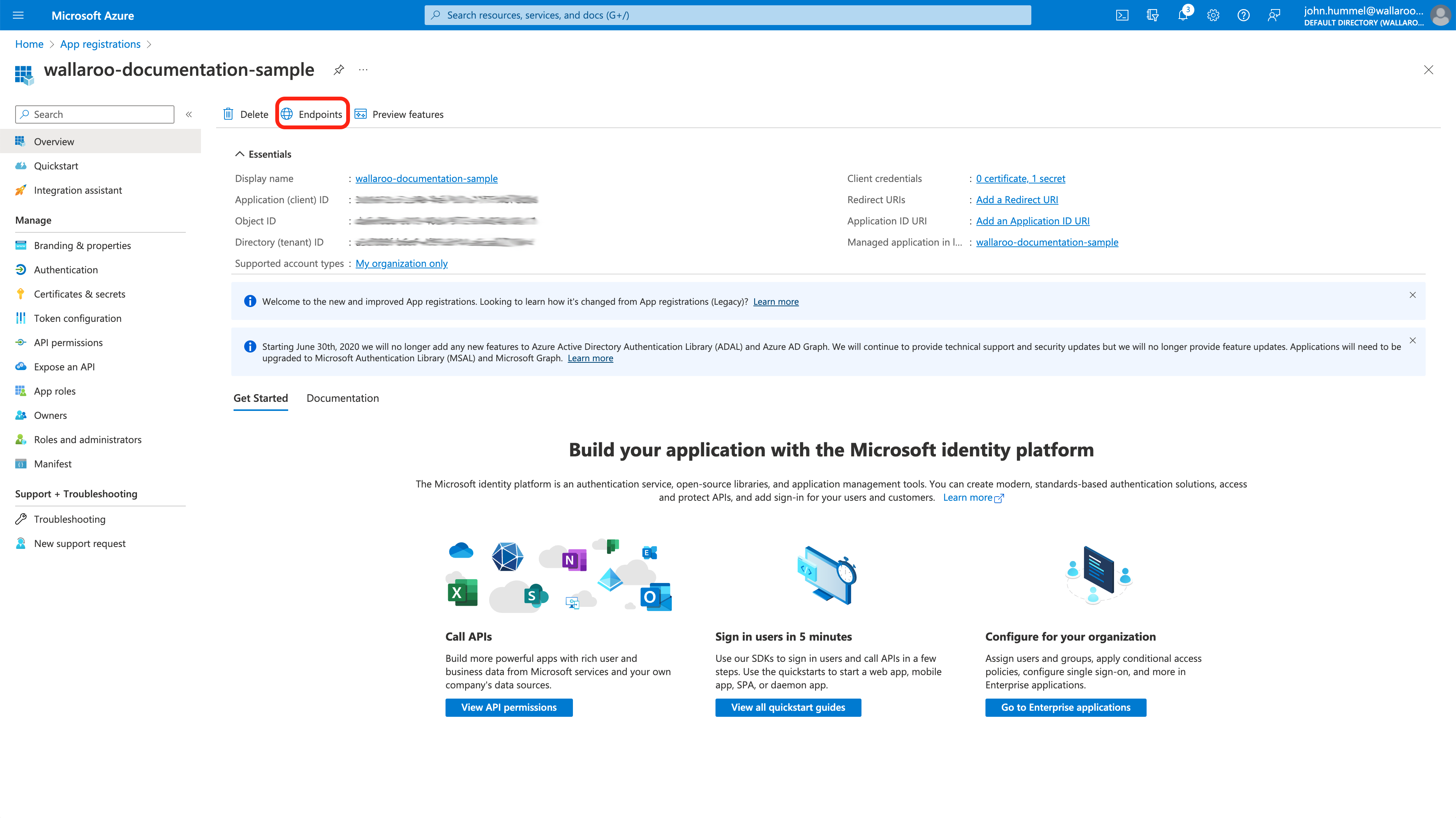This screenshot has height=818, width=1456.
Task: Open the portal hamburger menu
Action: coord(18,15)
